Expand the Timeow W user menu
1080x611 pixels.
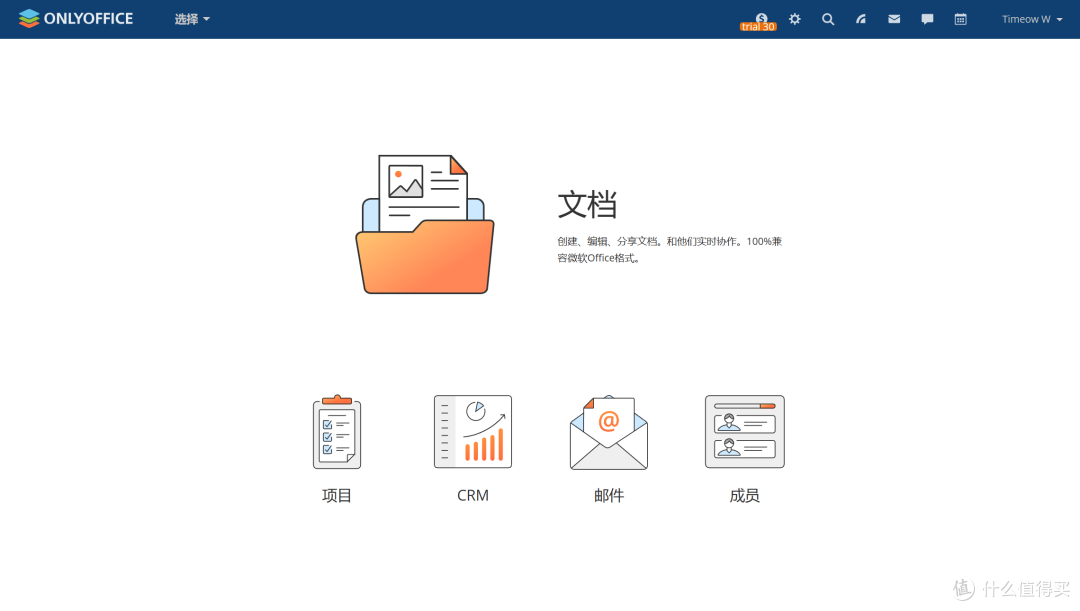pyautogui.click(x=1032, y=19)
